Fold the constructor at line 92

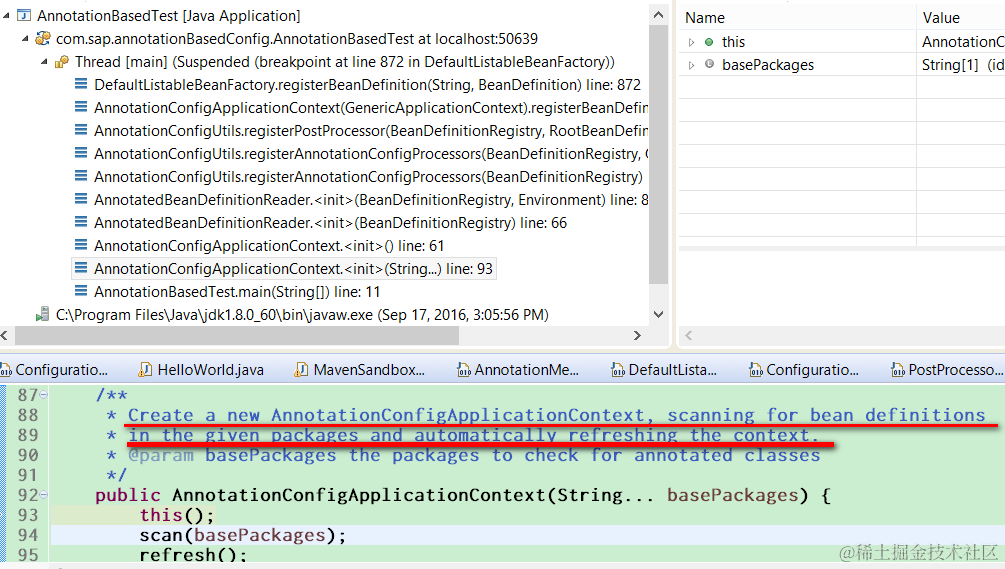44,495
